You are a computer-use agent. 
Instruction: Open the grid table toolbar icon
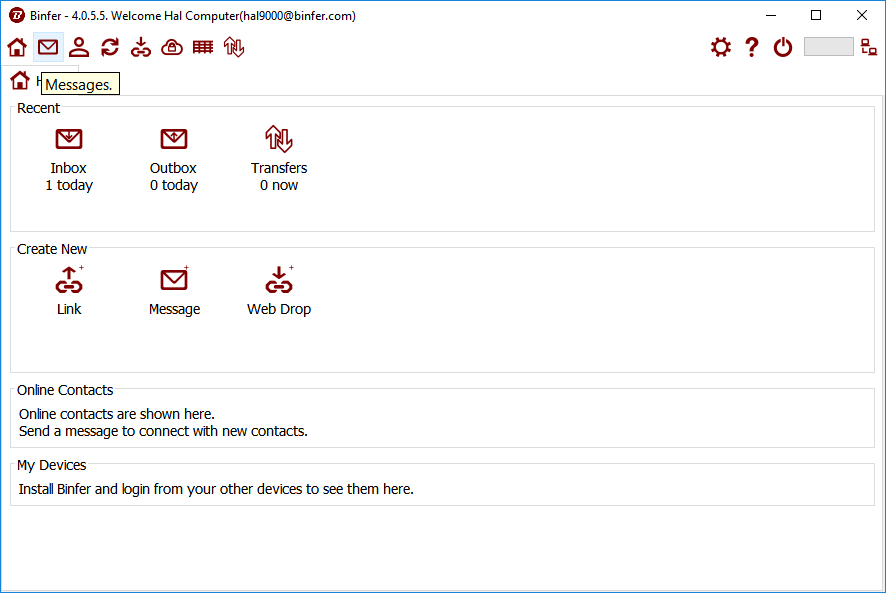coord(203,47)
